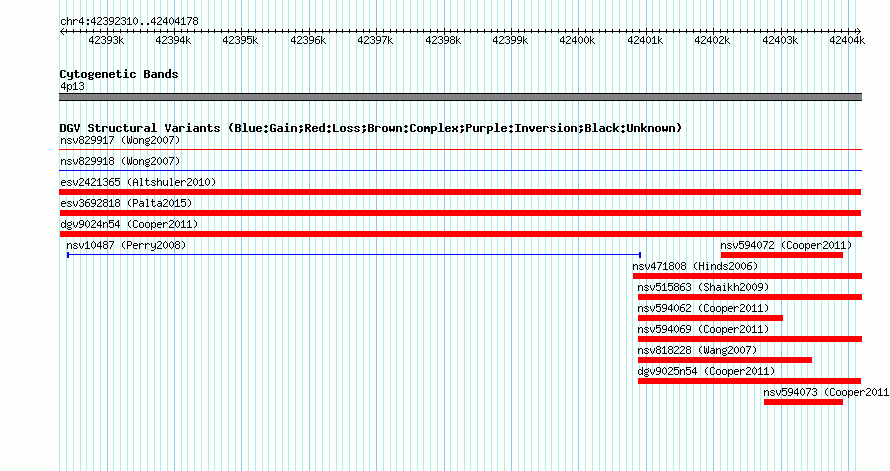Click the chr4:42392310..42404178 coordinate label
Viewport: 890px width, 471px height.
[129, 21]
